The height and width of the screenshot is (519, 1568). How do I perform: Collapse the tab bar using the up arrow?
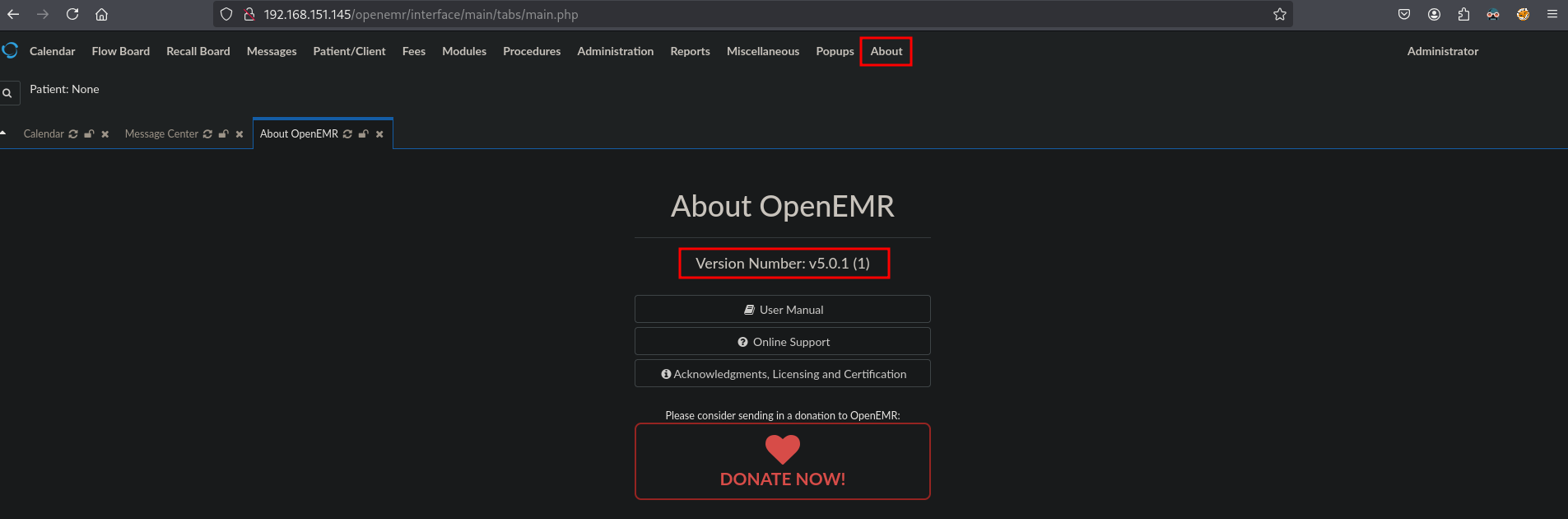point(3,133)
